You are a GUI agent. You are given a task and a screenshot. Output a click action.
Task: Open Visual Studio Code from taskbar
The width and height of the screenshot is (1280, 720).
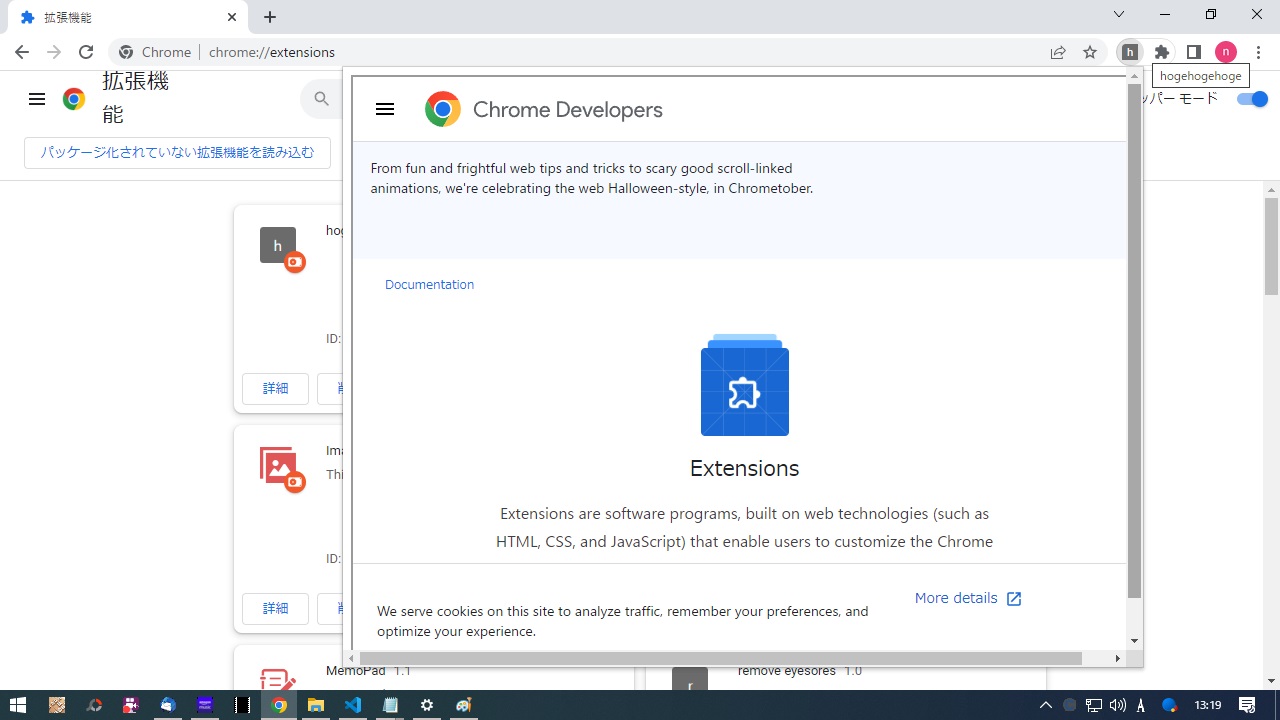coord(353,705)
